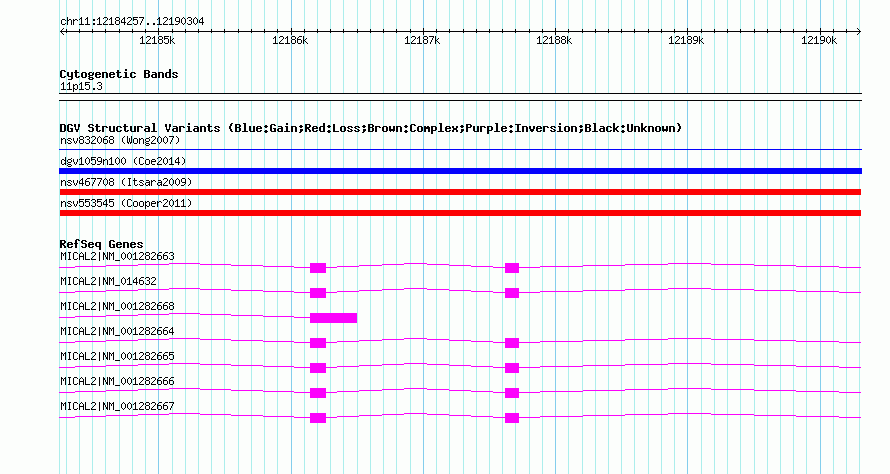Select the MICAL2|NM_001282668 transcript label
Screen dimensions: 890x474
tap(117, 307)
